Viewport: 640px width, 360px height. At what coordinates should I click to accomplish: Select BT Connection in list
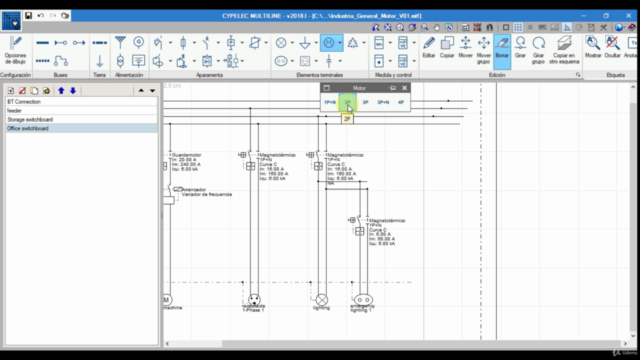click(x=81, y=102)
